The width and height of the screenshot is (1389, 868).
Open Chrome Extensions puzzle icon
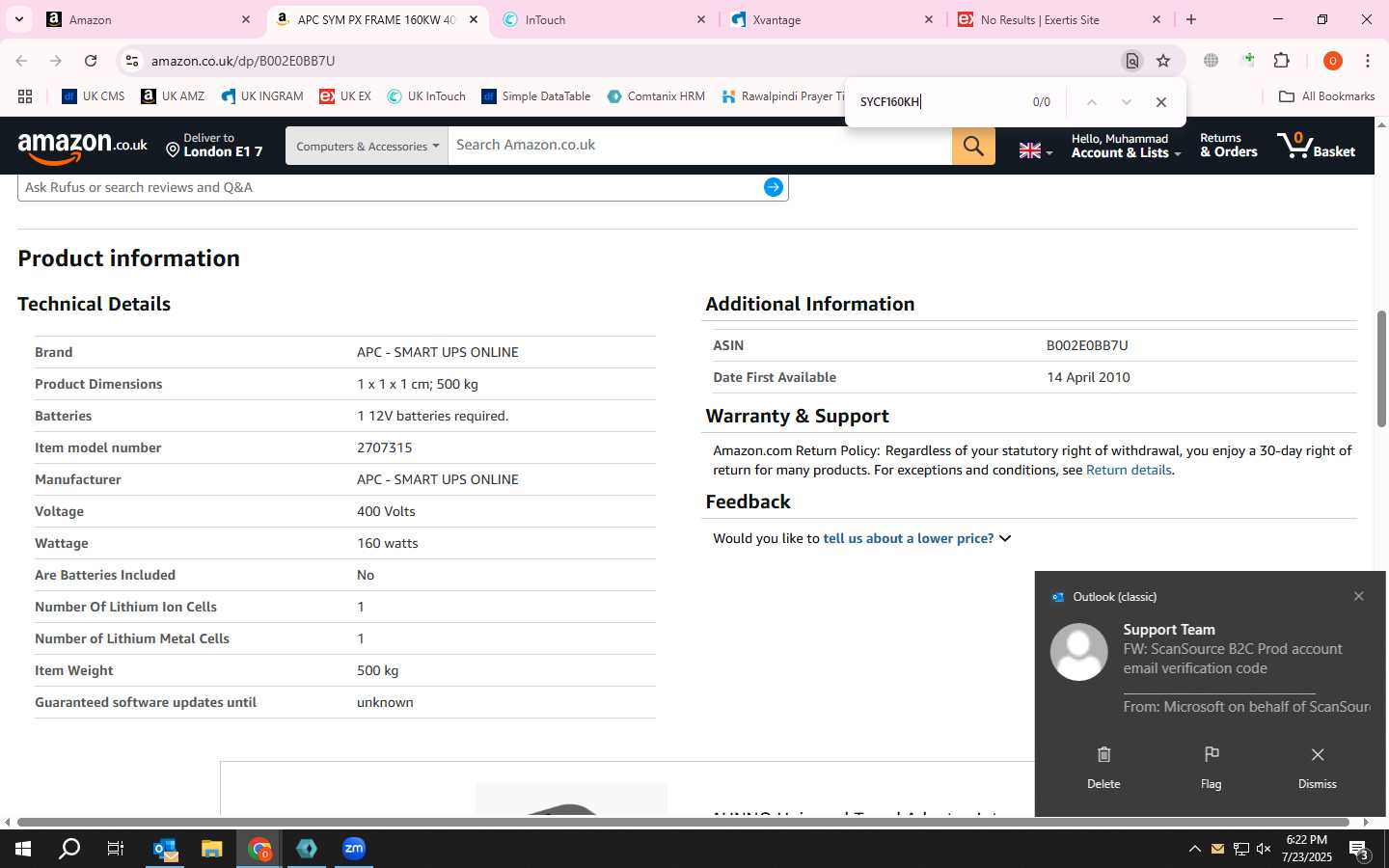click(x=1281, y=61)
